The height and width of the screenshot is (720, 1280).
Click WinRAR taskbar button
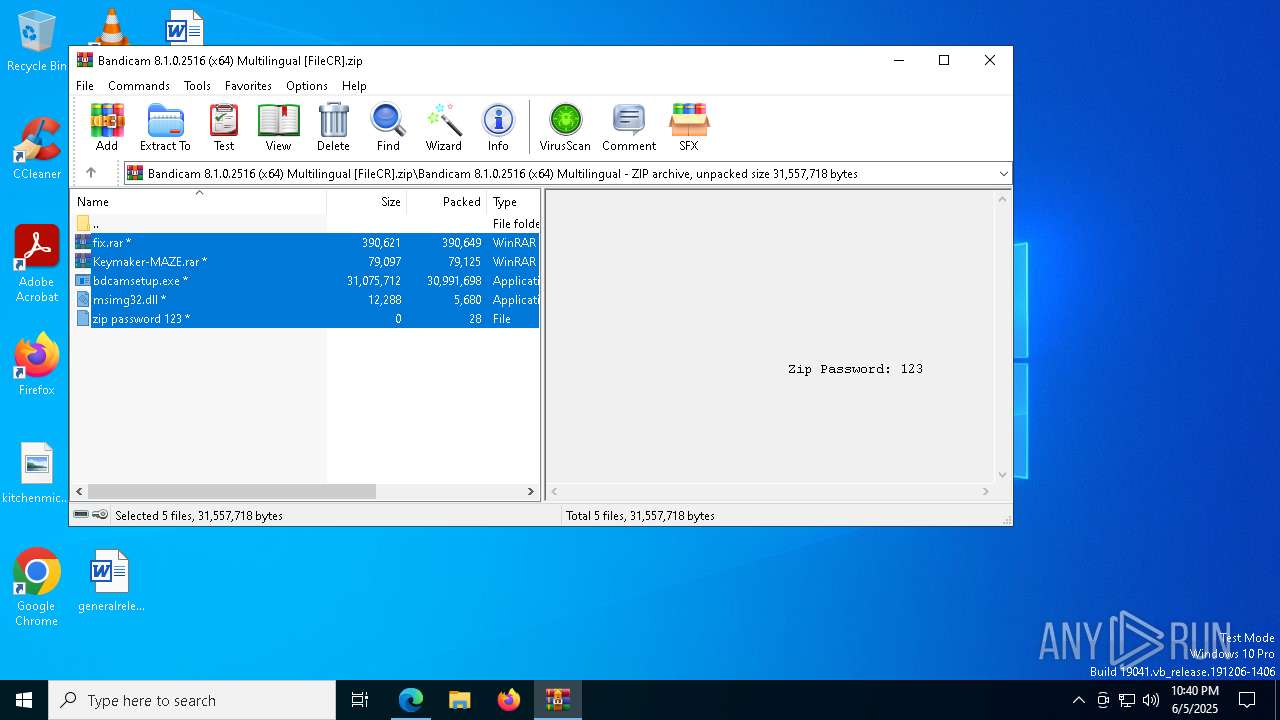557,700
